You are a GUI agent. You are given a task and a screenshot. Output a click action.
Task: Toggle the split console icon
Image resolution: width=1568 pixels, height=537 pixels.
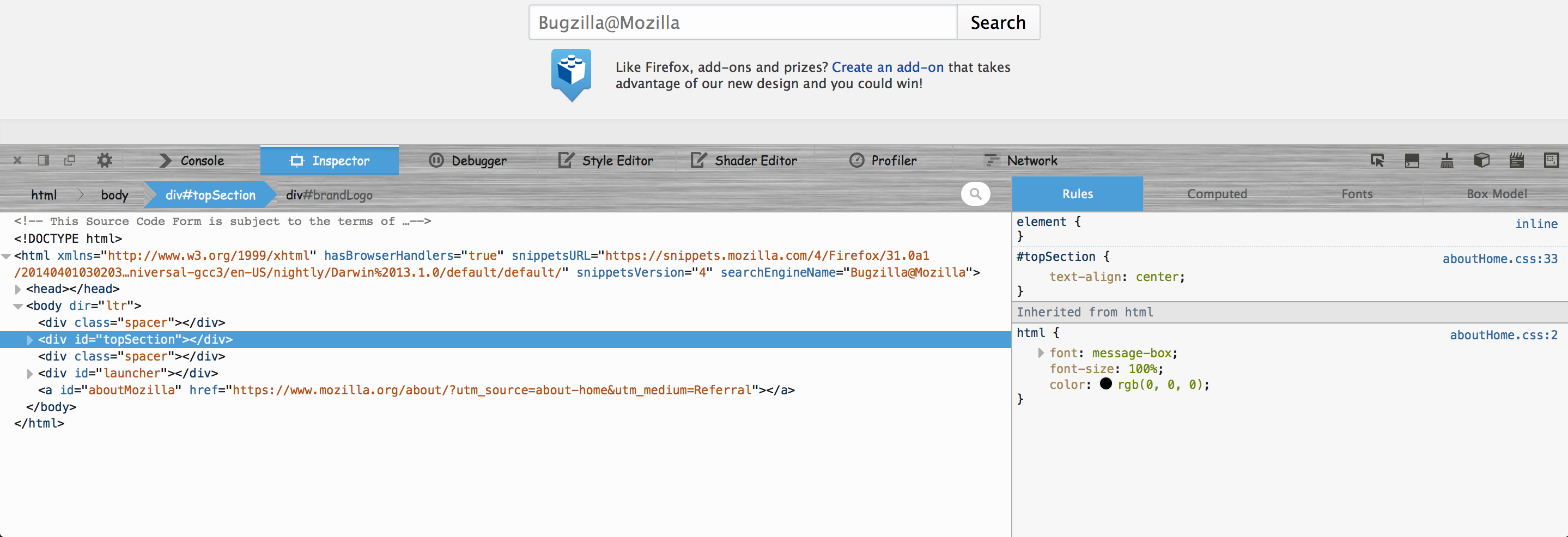coord(1412,161)
